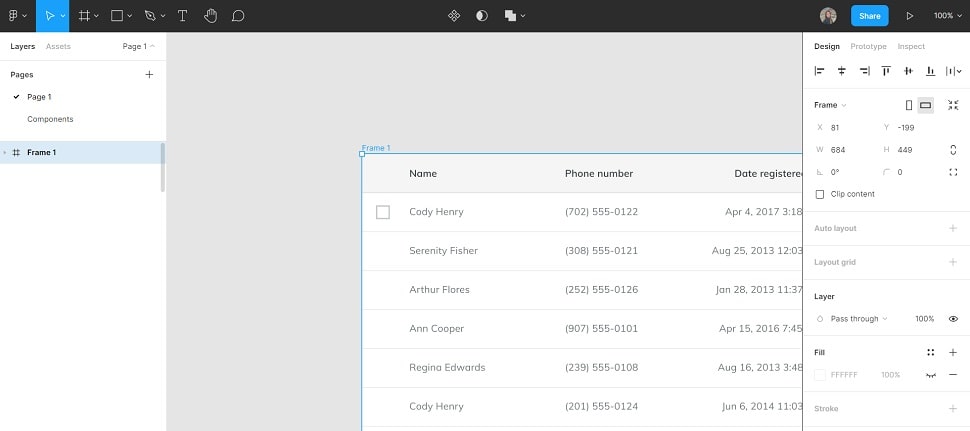The image size is (970, 431).
Task: Switch frame to portrait orientation
Action: 909,105
